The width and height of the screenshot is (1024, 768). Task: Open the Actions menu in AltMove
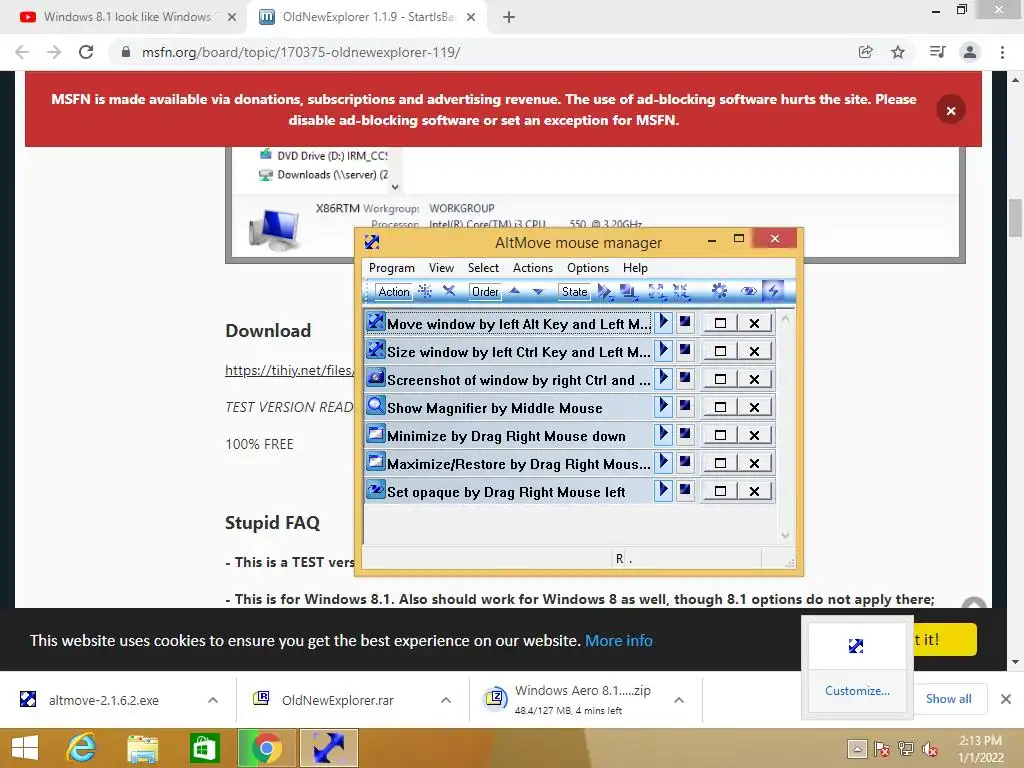[x=533, y=268]
